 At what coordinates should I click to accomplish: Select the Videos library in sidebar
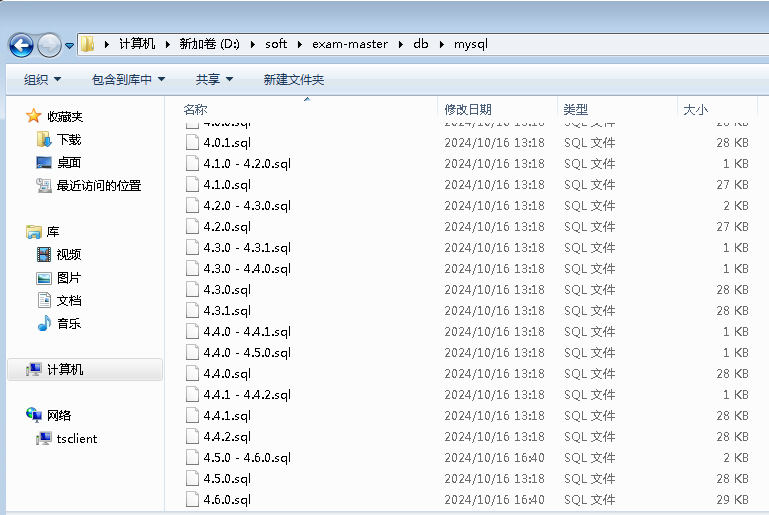pos(68,255)
